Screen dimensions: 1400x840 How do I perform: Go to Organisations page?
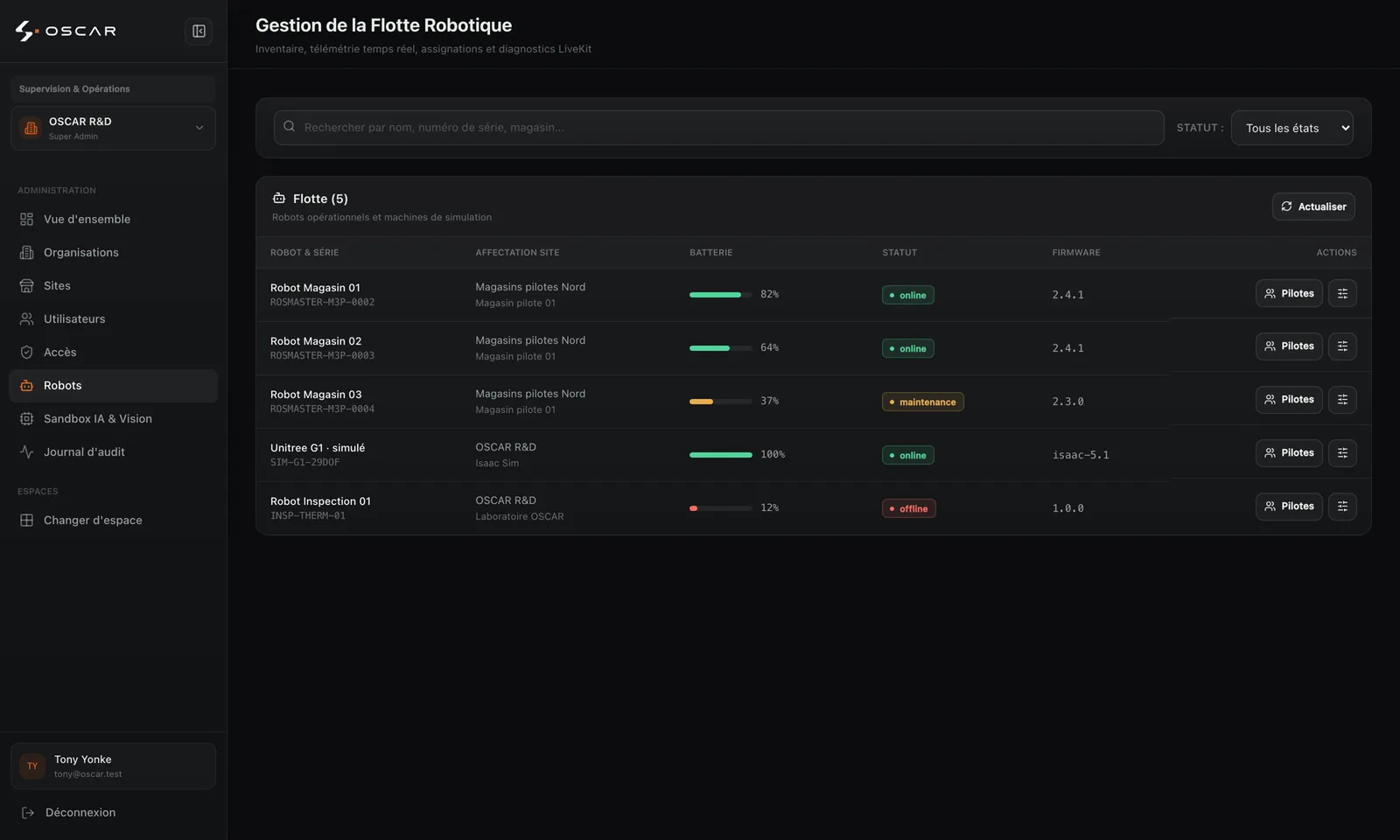tap(113, 253)
